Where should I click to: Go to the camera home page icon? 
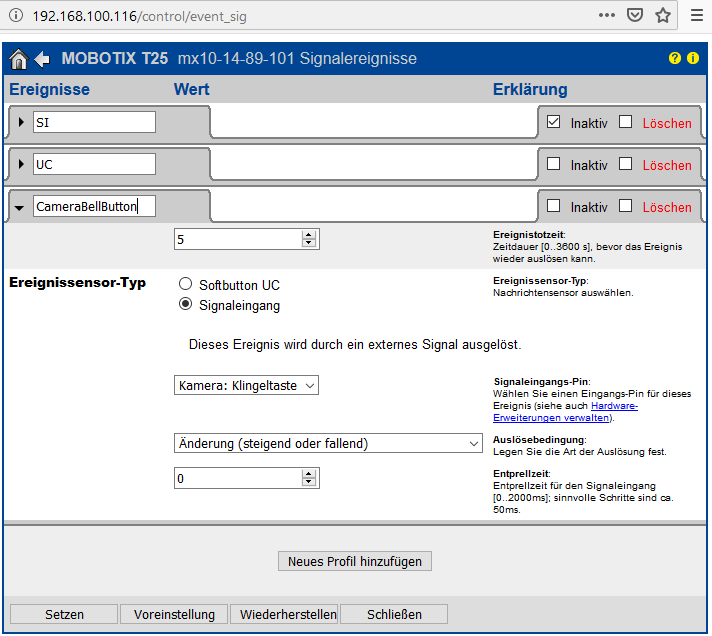[x=19, y=59]
